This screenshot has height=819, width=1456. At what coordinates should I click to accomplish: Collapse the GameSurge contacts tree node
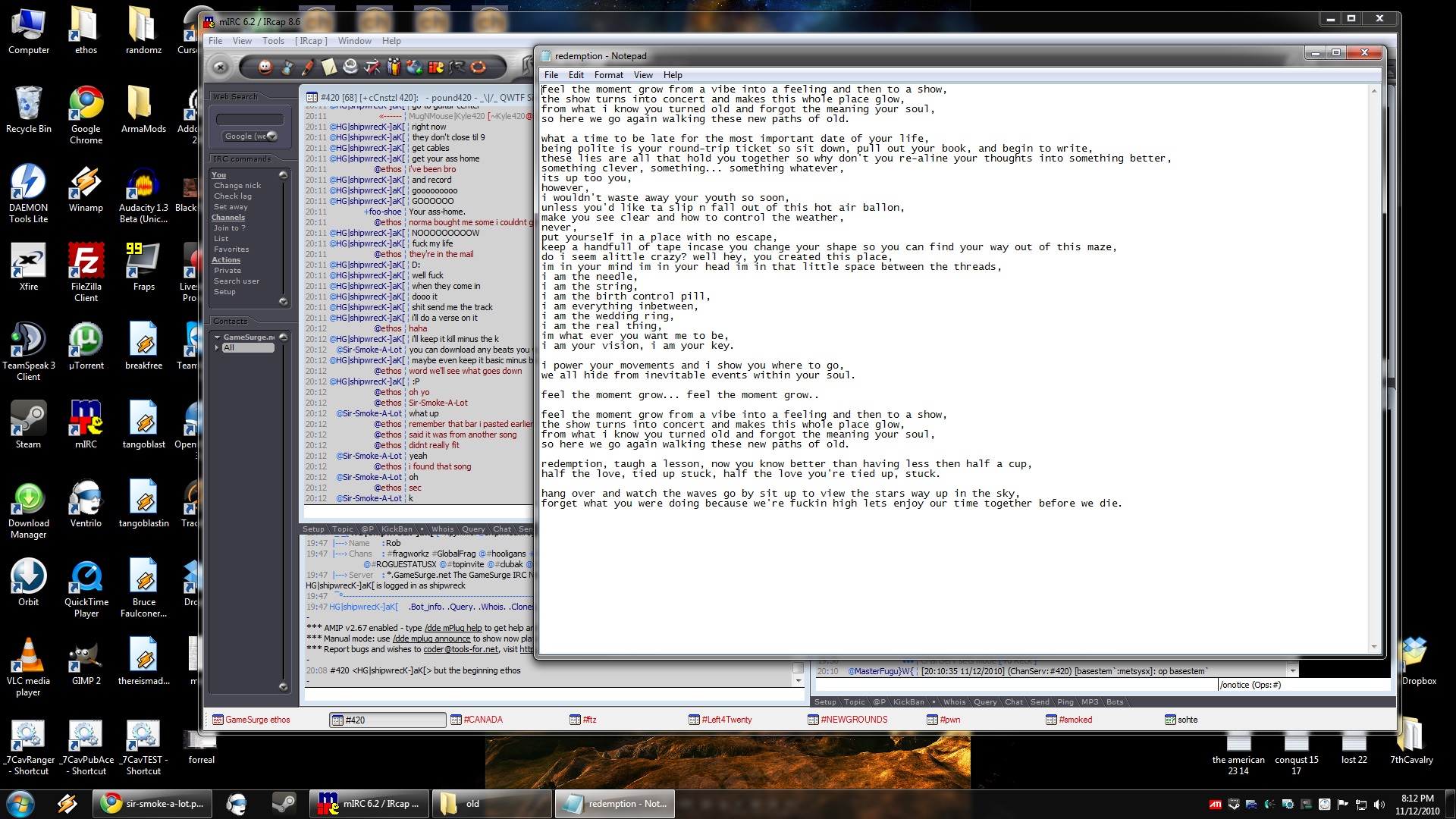pos(217,337)
